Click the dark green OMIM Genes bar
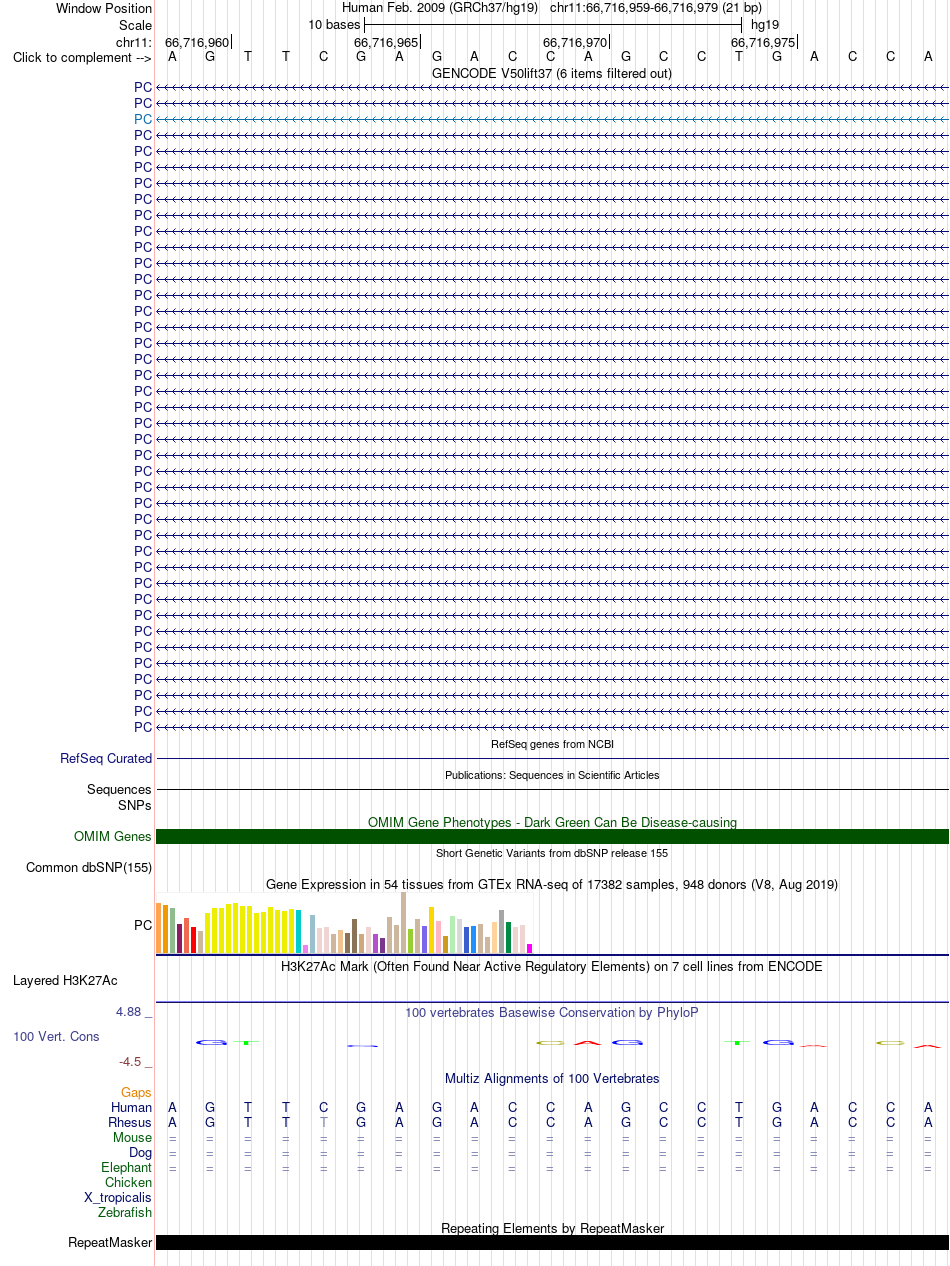Screen dimensions: 950x1266 click(x=552, y=837)
